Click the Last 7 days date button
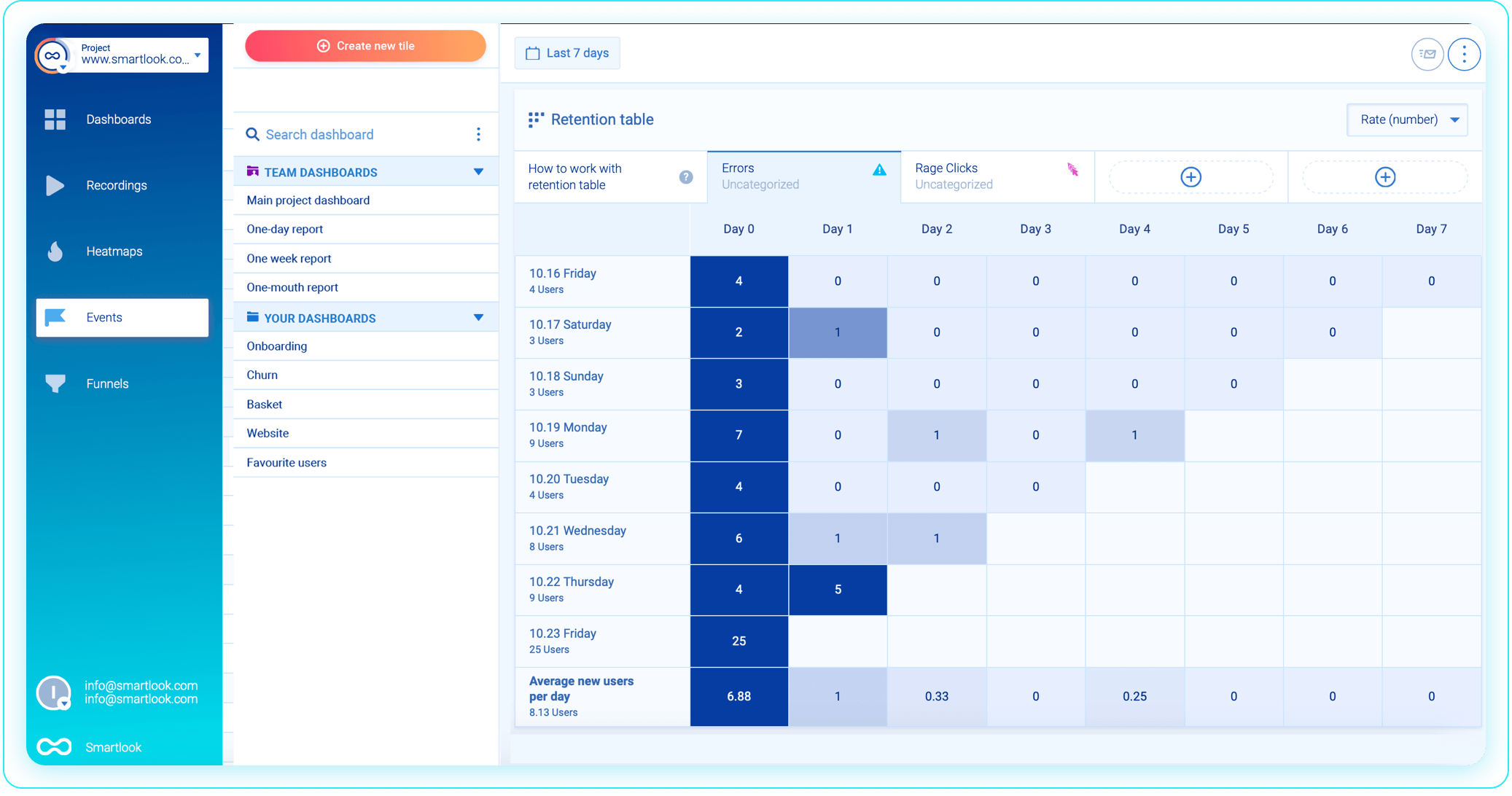1512x796 pixels. pyautogui.click(x=567, y=53)
